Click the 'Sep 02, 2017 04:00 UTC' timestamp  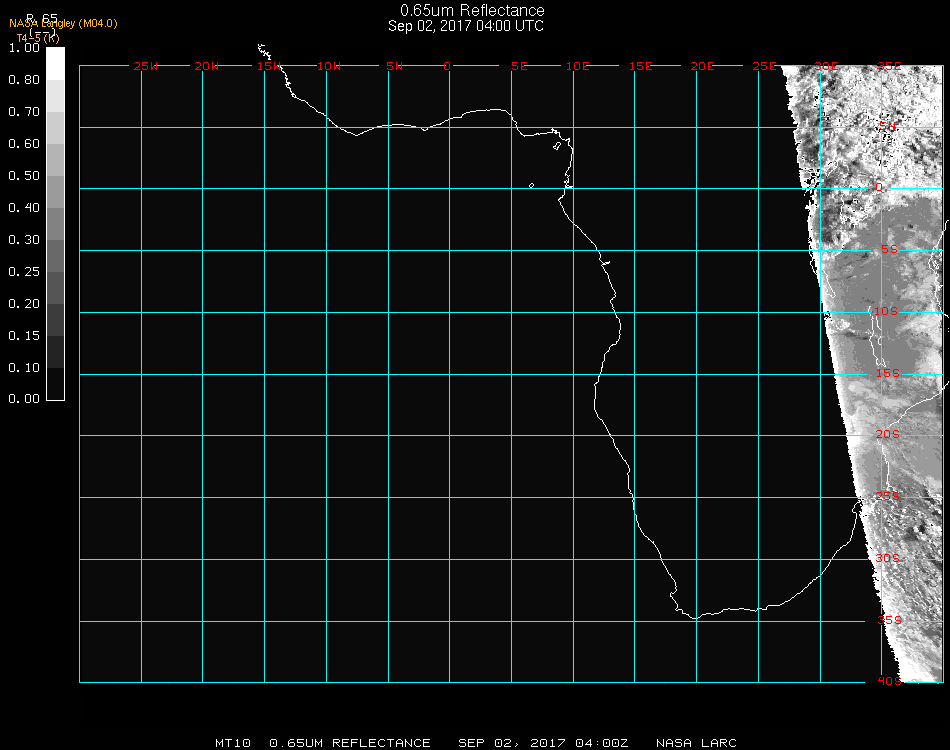point(466,26)
